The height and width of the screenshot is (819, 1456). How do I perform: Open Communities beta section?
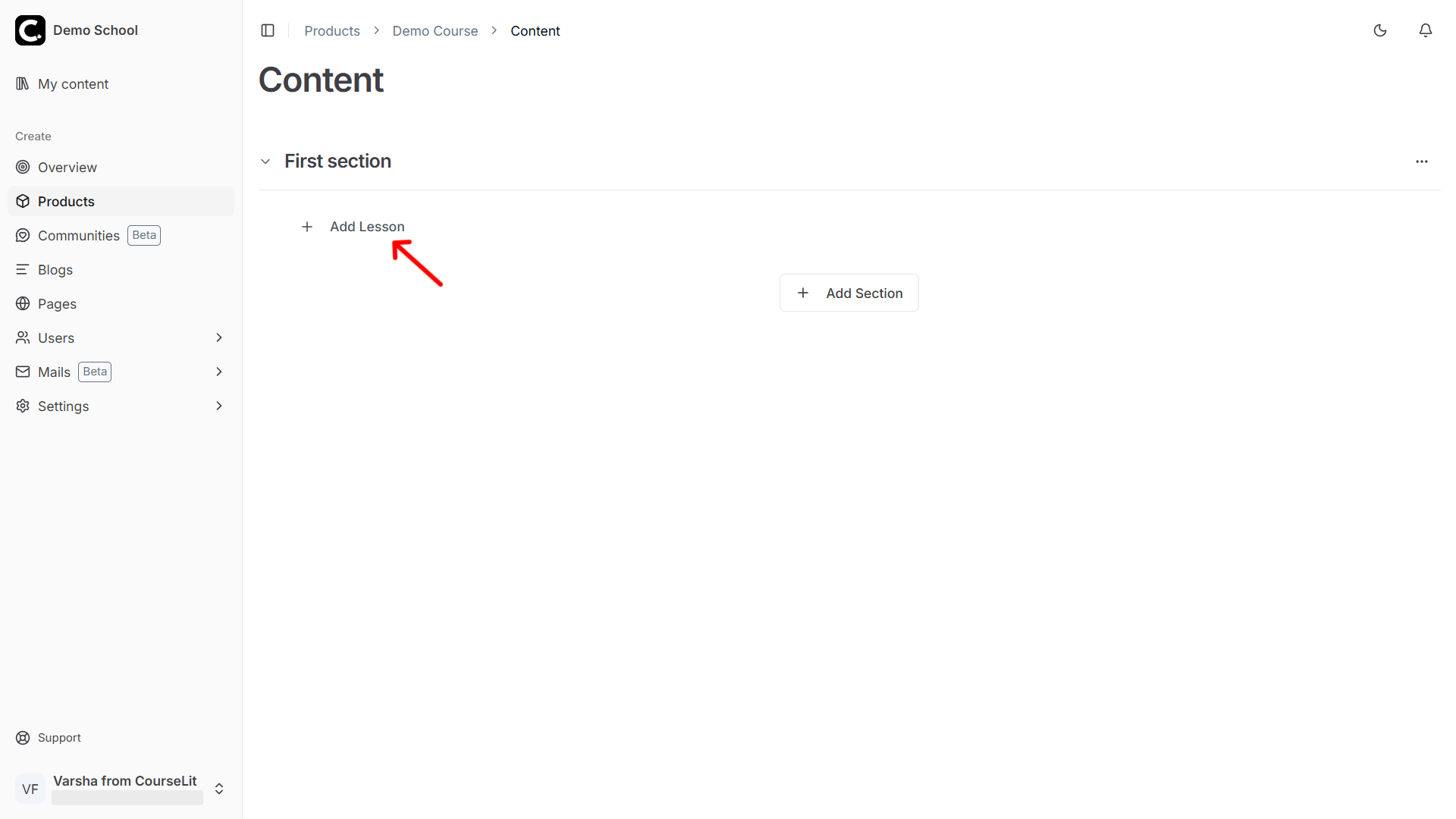(79, 236)
